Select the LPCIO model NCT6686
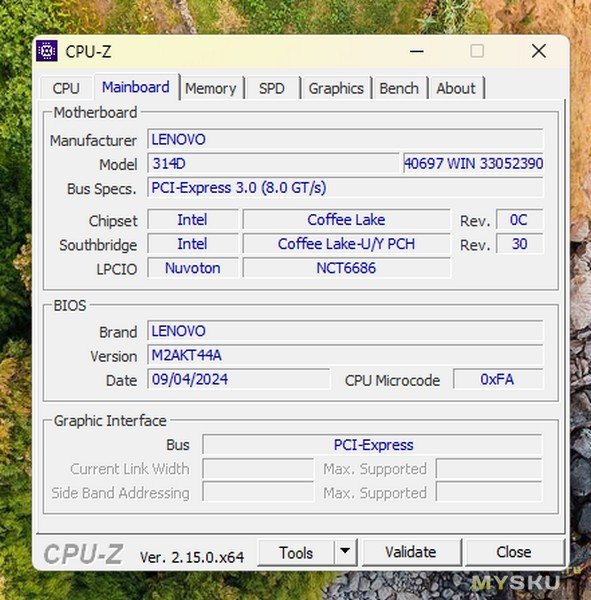The width and height of the screenshot is (591, 600). tap(346, 268)
